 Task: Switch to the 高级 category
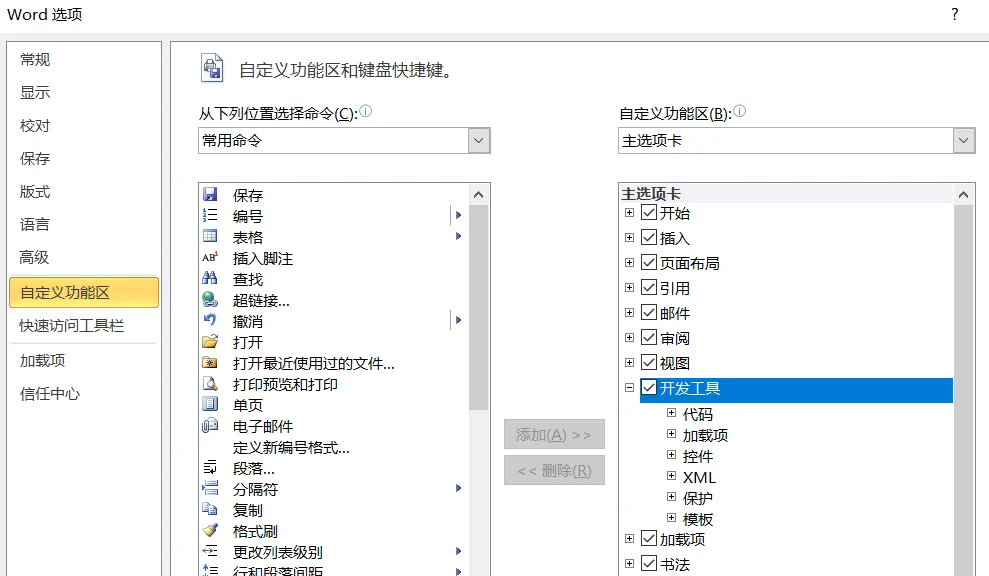pos(34,257)
